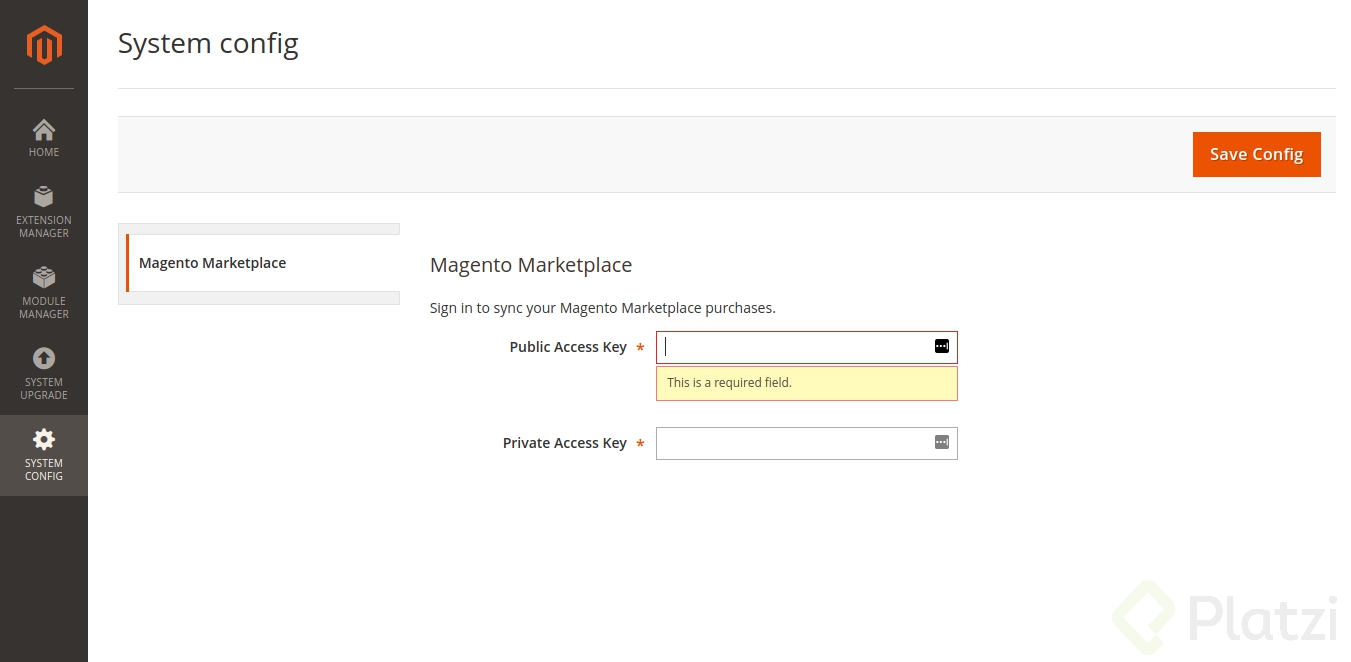The image size is (1351, 662).
Task: Focus the Public Access Key input
Action: (x=806, y=347)
